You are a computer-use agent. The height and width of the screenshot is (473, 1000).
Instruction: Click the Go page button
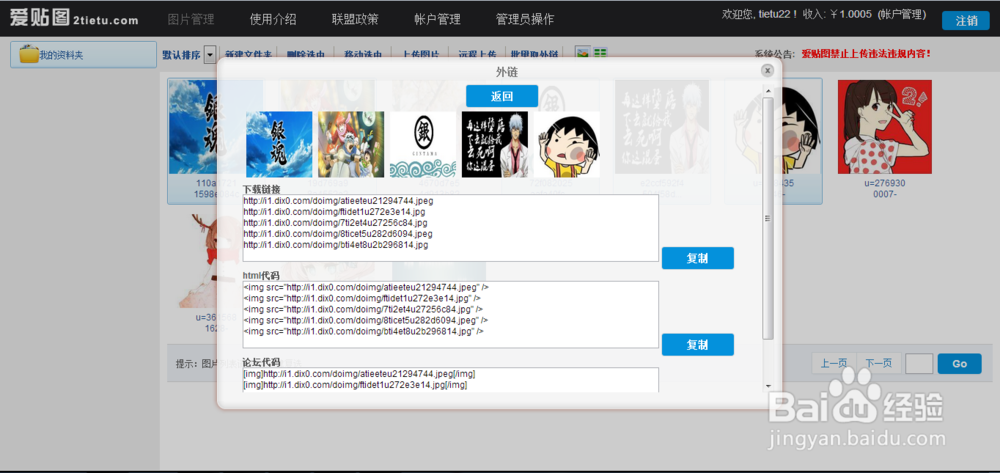pyautogui.click(x=959, y=364)
